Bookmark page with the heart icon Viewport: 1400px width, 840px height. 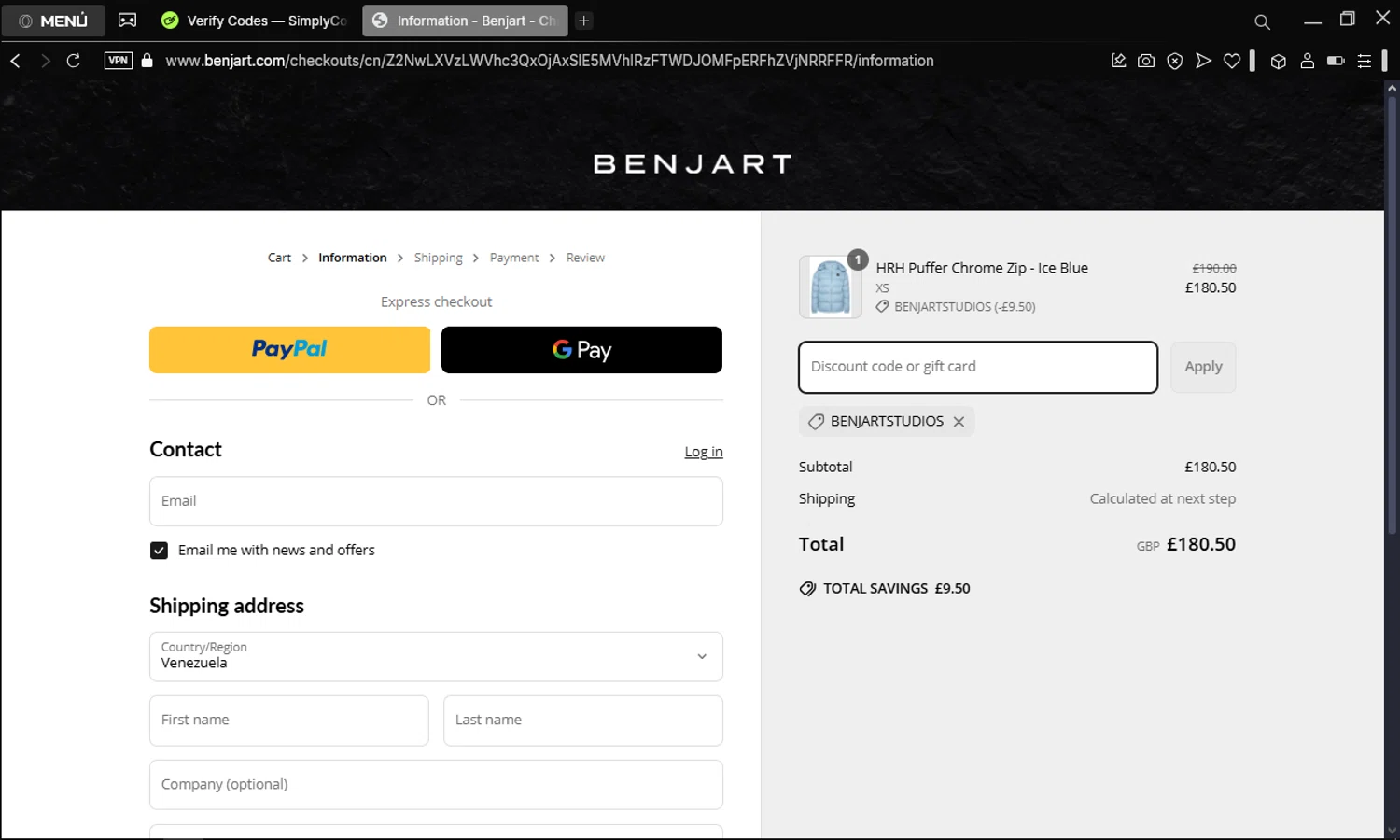[x=1232, y=61]
